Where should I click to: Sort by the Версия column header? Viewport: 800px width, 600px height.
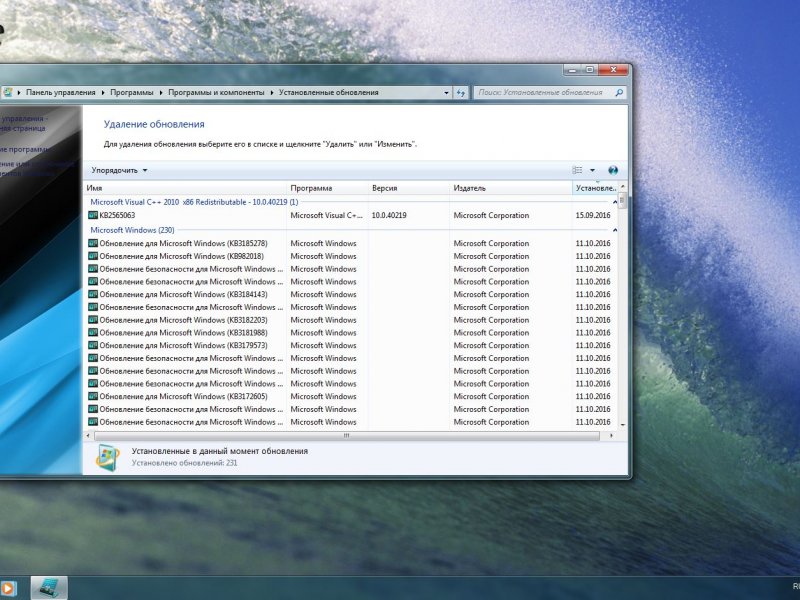409,188
